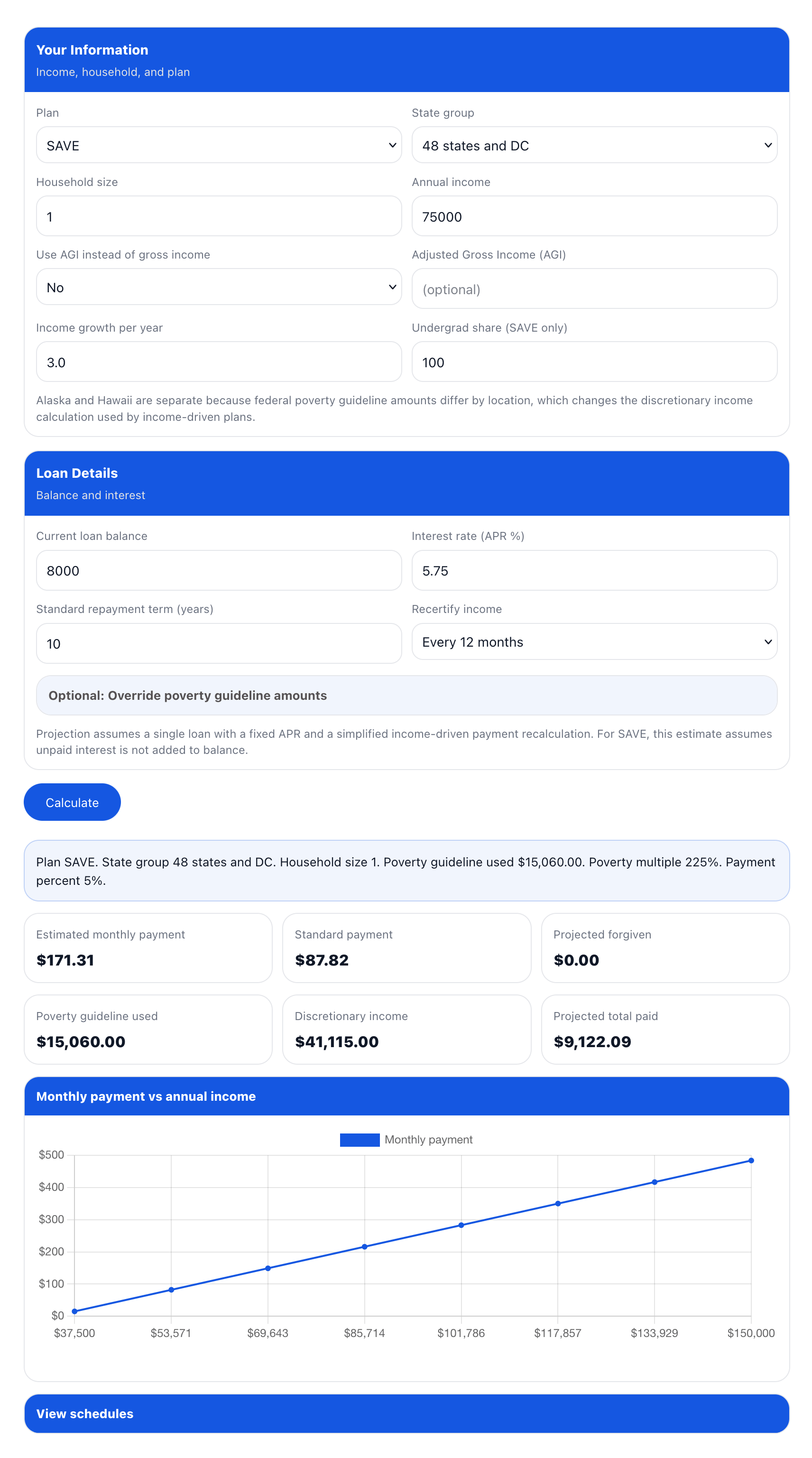
Task: Open the Recertify income dropdown
Action: pos(593,642)
